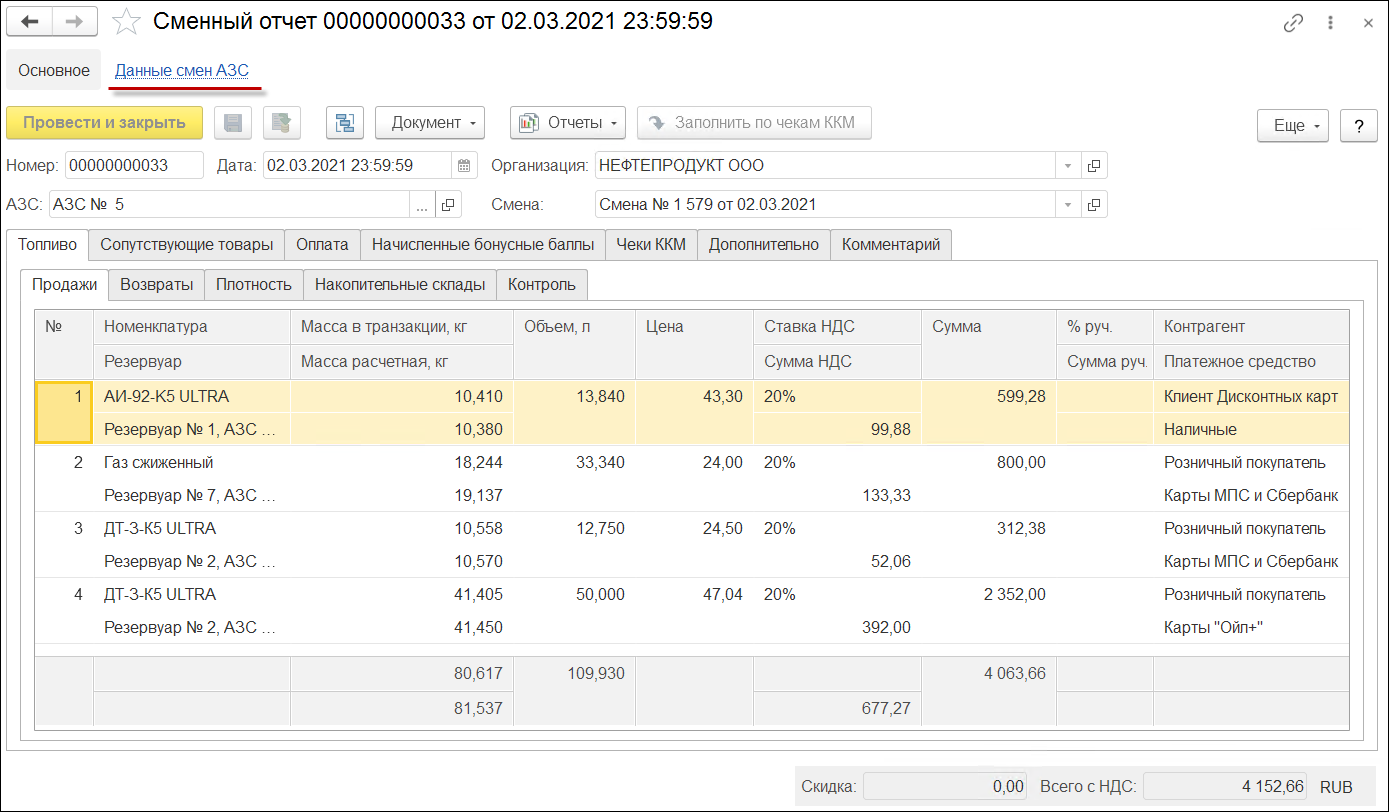Viewport: 1389px width, 812px height.
Task: Open the АЗС № 5 record via open icon
Action: (448, 205)
